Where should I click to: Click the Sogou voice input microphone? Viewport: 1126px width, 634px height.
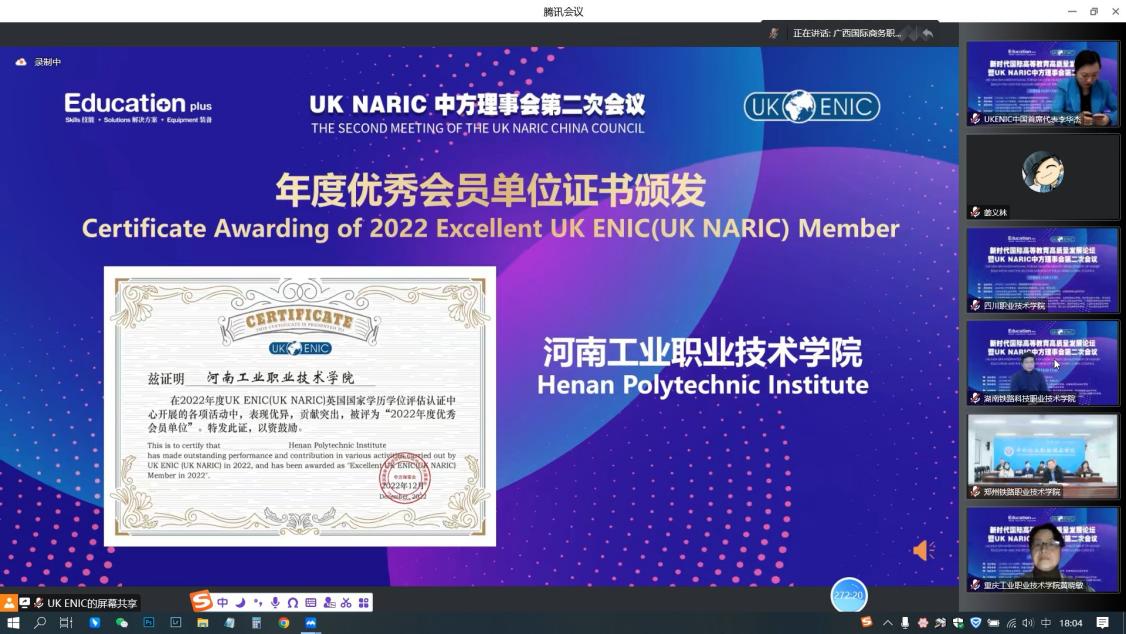[x=275, y=603]
